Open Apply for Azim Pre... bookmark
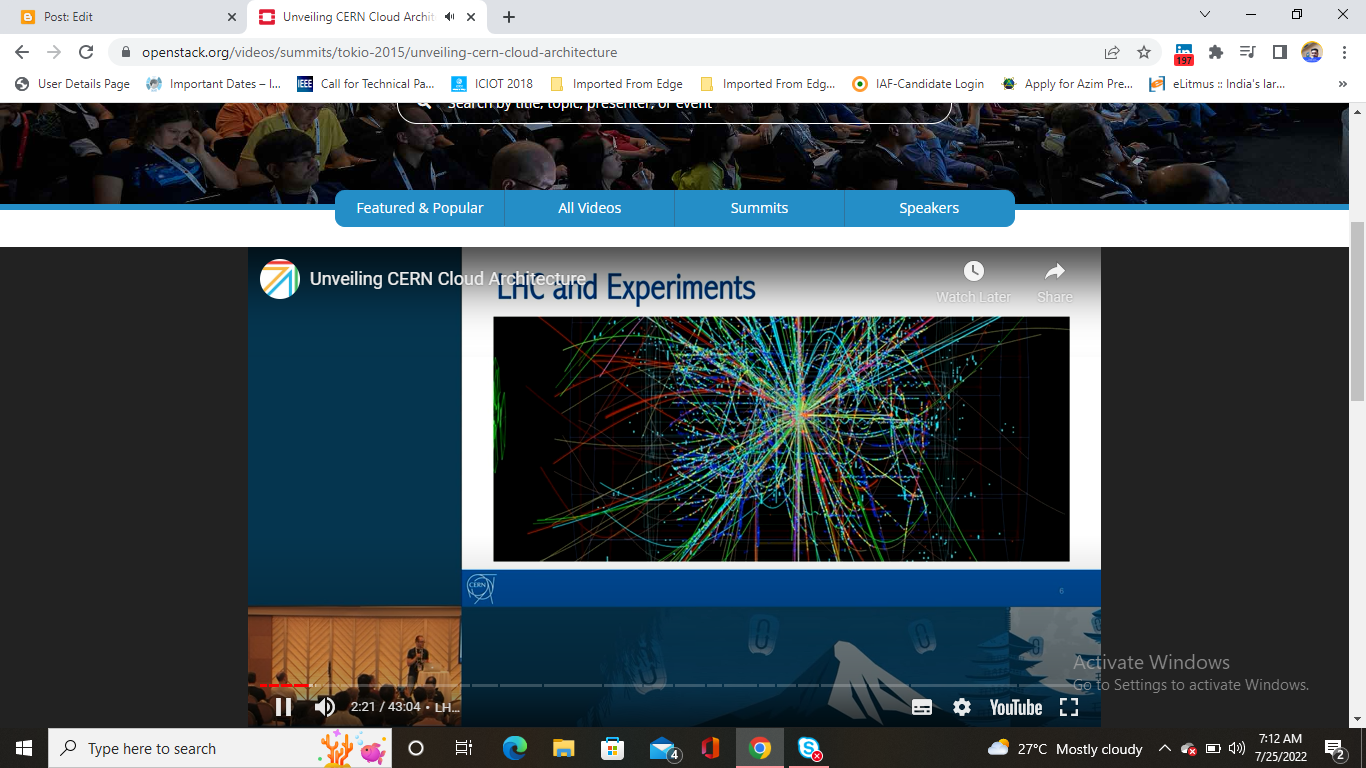Viewport: 1366px width, 768px height. [x=1066, y=84]
